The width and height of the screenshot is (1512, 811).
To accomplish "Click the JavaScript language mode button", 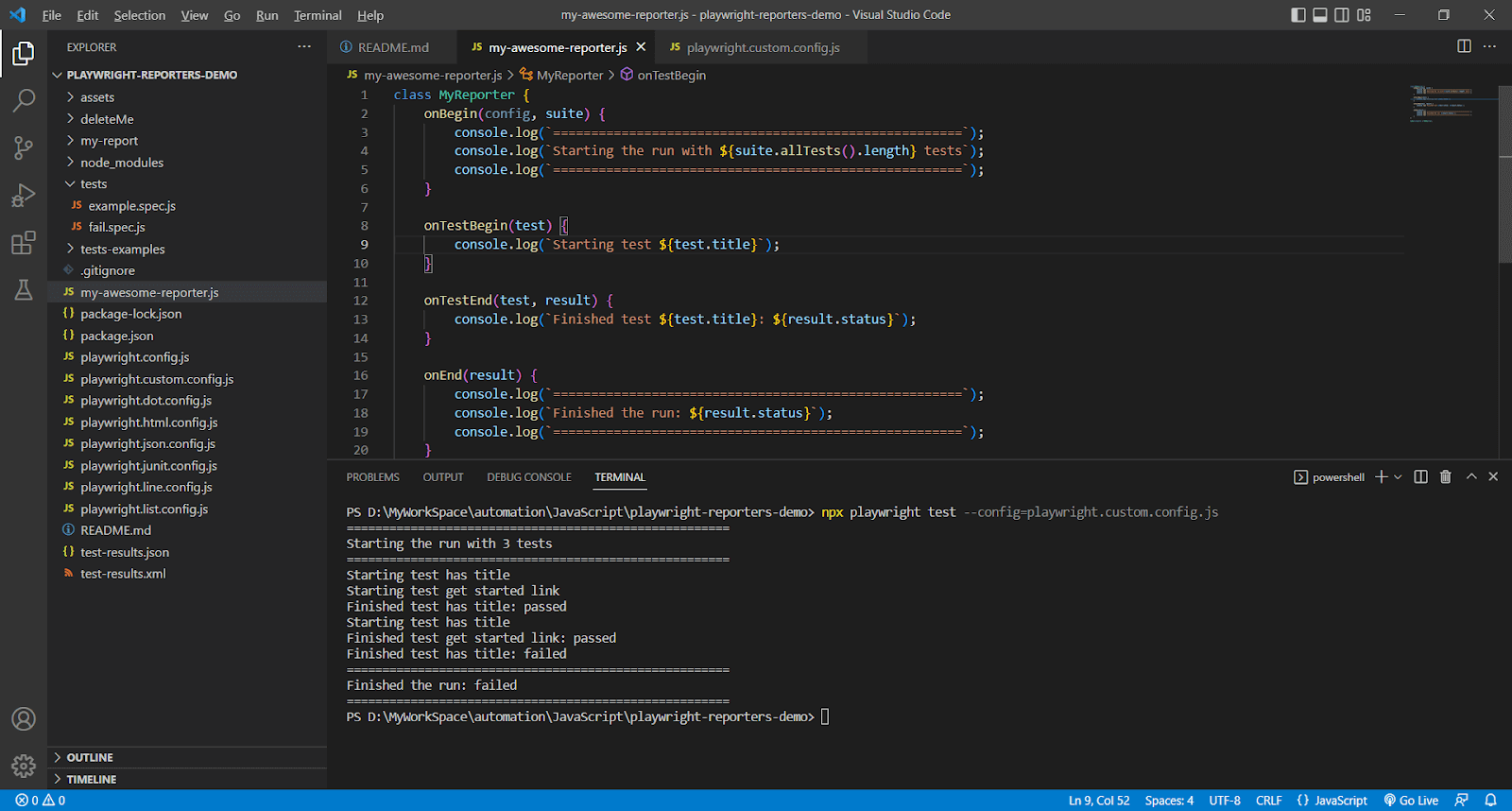I will point(1332,801).
